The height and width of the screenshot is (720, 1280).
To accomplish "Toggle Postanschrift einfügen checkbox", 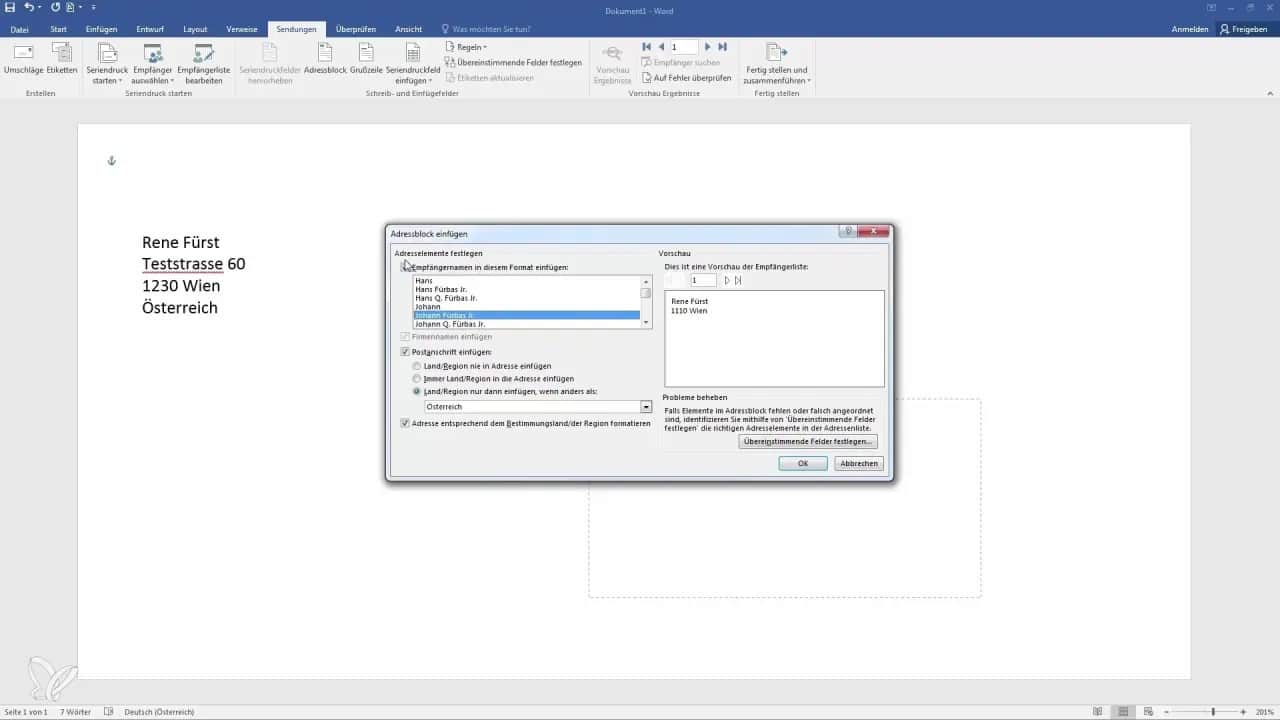I will point(405,352).
